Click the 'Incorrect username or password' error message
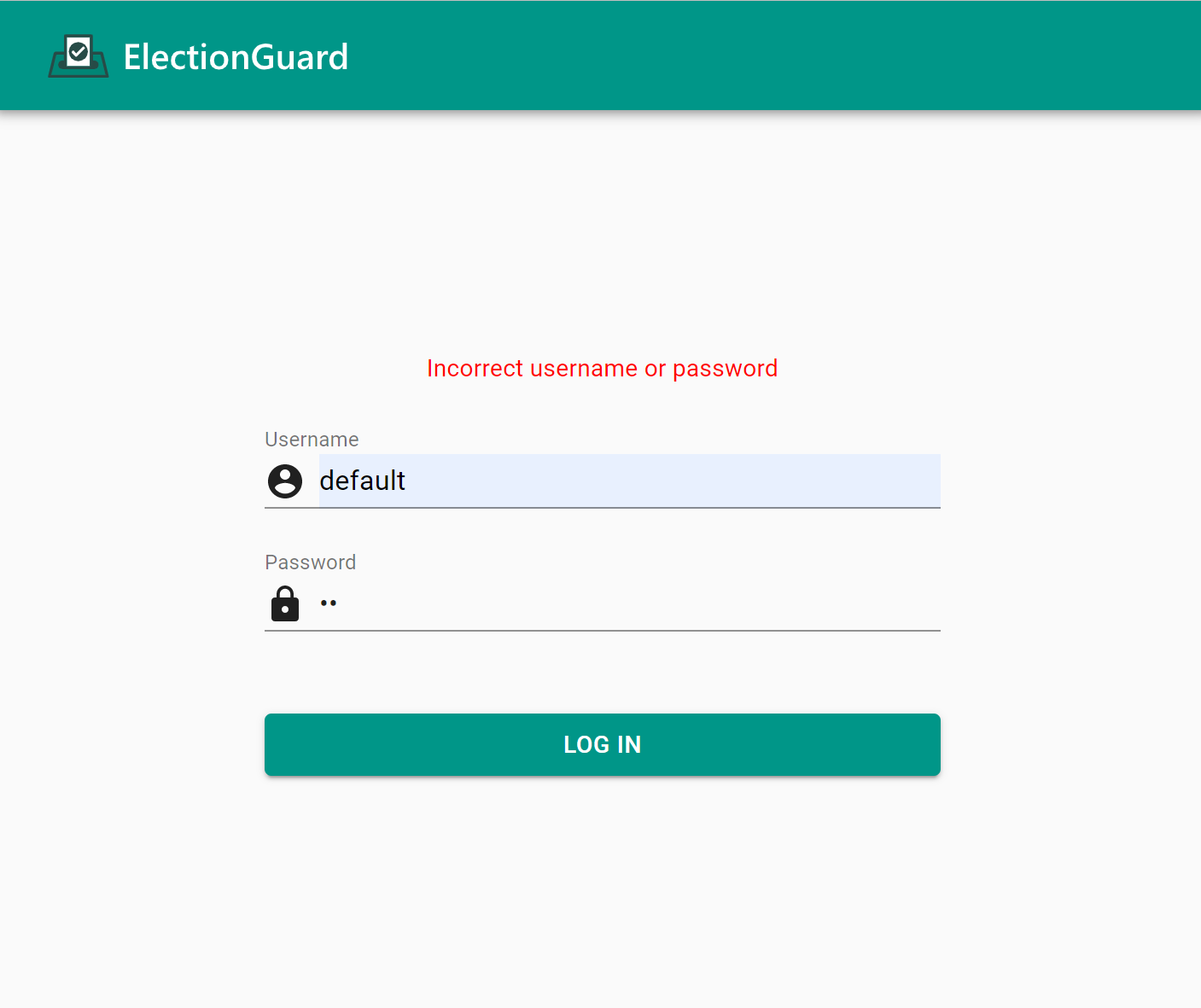 point(602,368)
